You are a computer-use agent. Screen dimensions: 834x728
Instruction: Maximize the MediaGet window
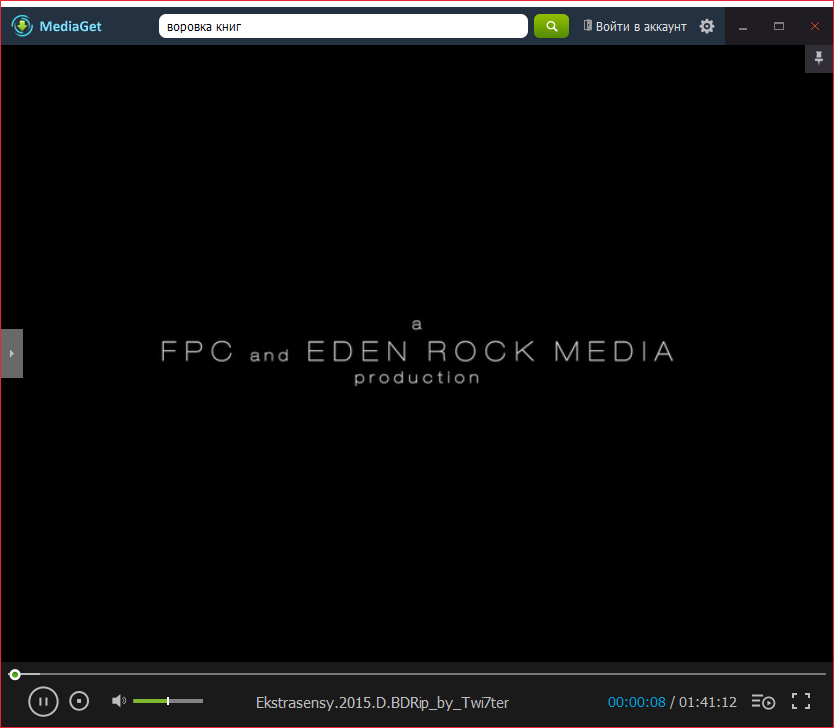[x=779, y=26]
